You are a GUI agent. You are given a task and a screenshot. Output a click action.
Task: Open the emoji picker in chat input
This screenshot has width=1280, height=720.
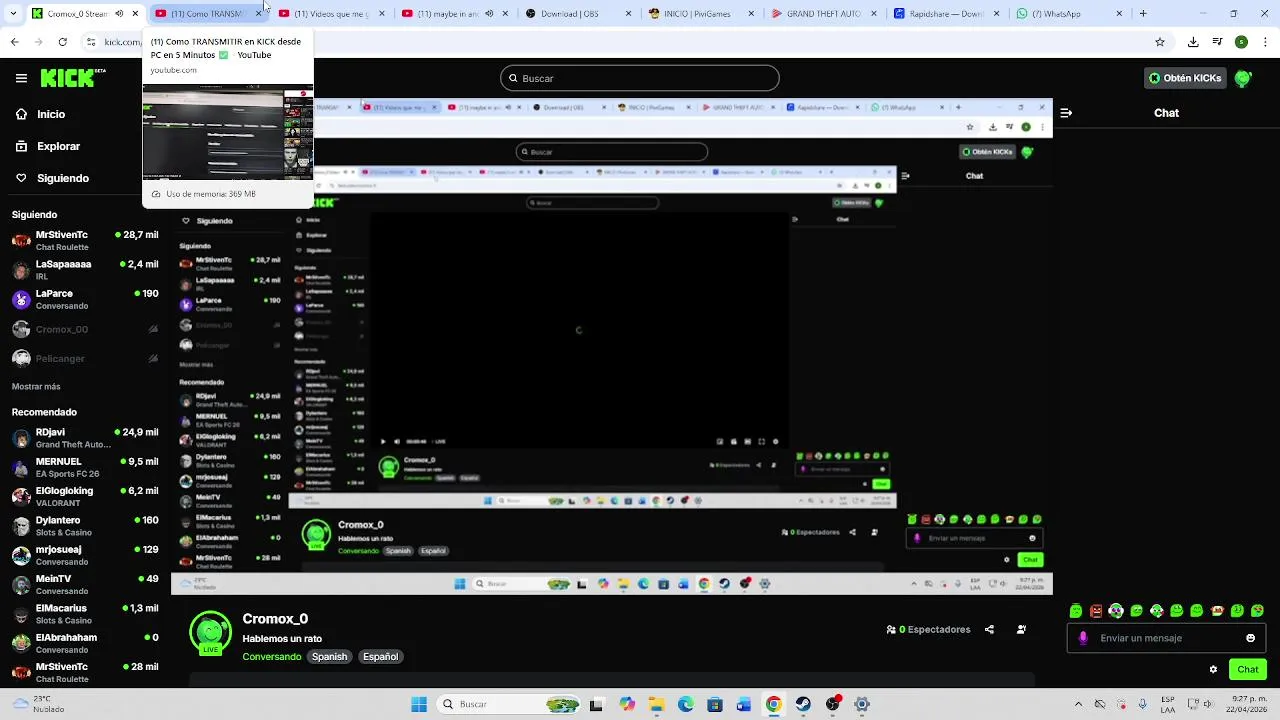1250,638
